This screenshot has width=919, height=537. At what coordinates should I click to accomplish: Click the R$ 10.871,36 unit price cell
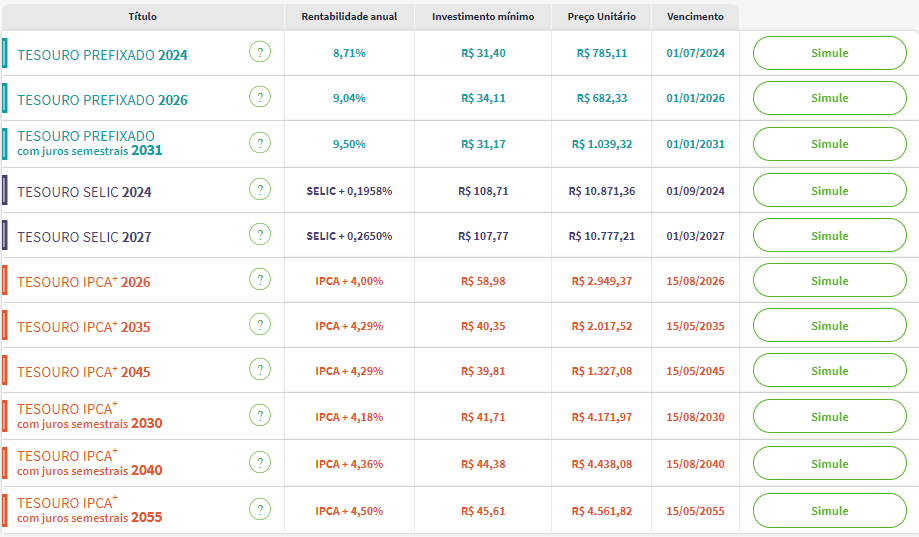point(601,191)
